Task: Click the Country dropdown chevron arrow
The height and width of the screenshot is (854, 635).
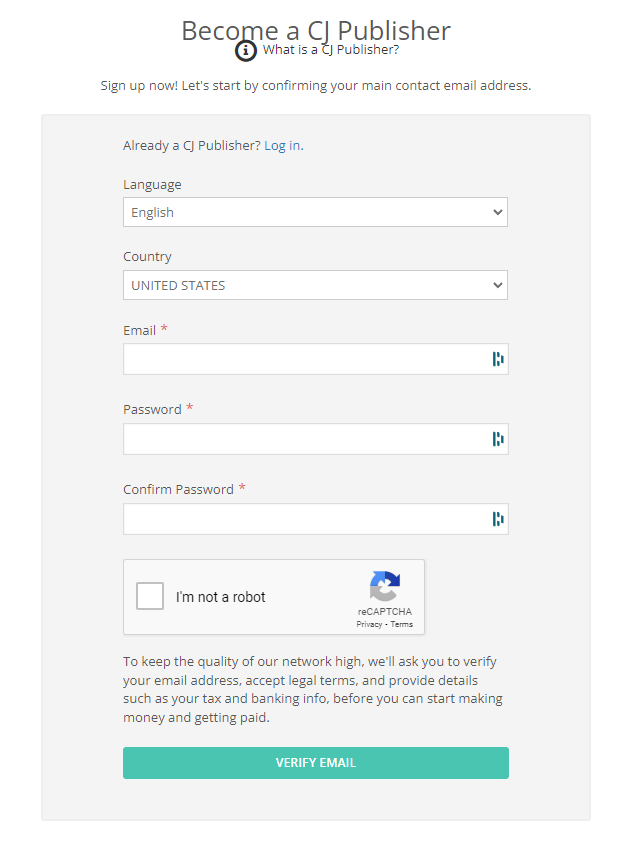Action: click(x=497, y=285)
